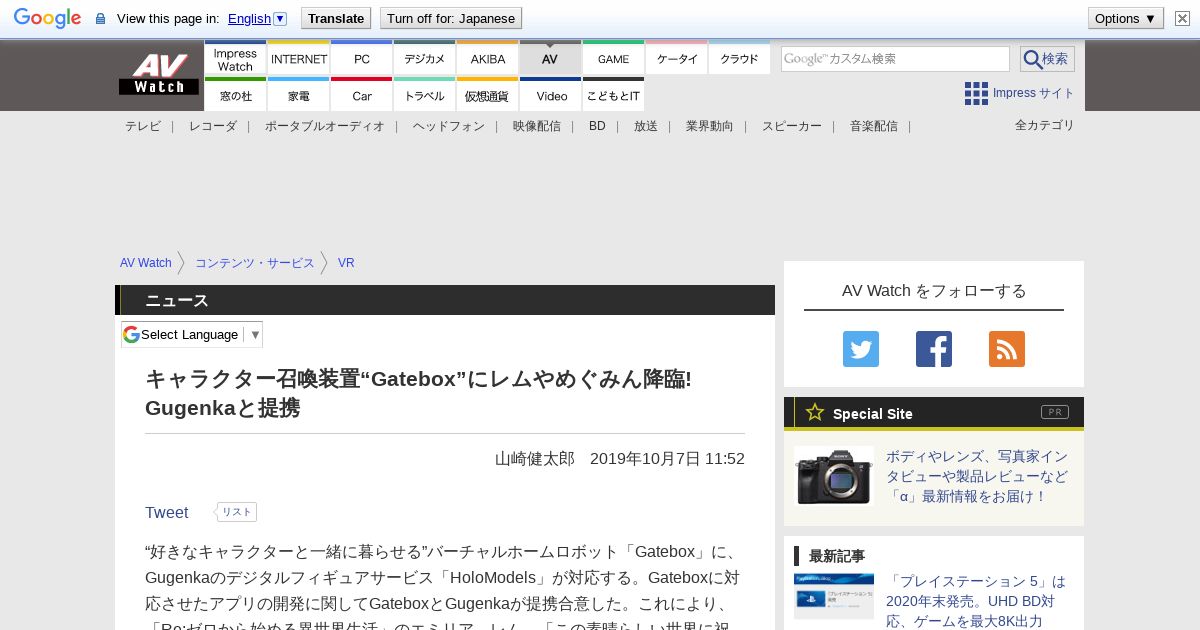Screen dimensions: 1200x630
Task: Open the スピーカー category
Action: coord(792,126)
